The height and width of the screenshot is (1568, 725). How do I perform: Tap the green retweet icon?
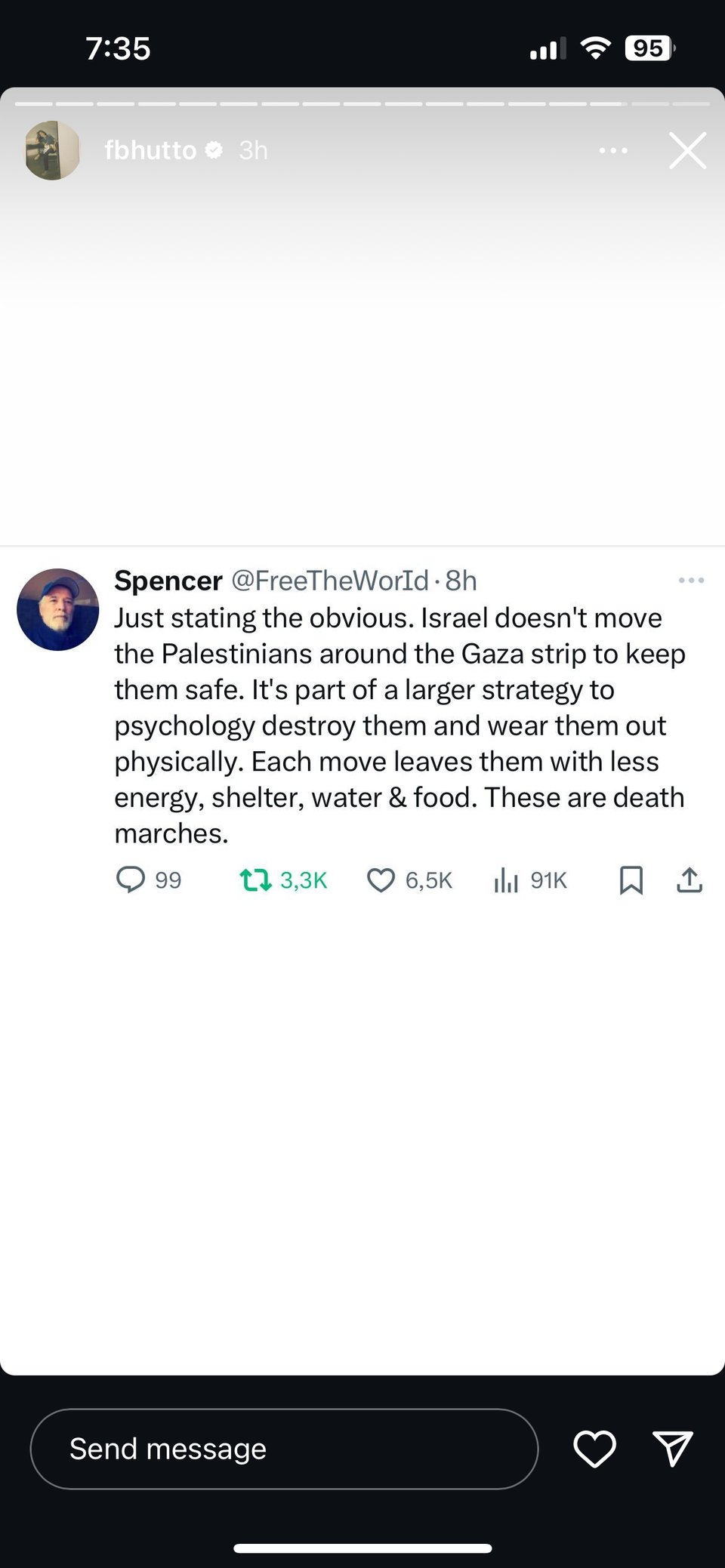click(255, 880)
